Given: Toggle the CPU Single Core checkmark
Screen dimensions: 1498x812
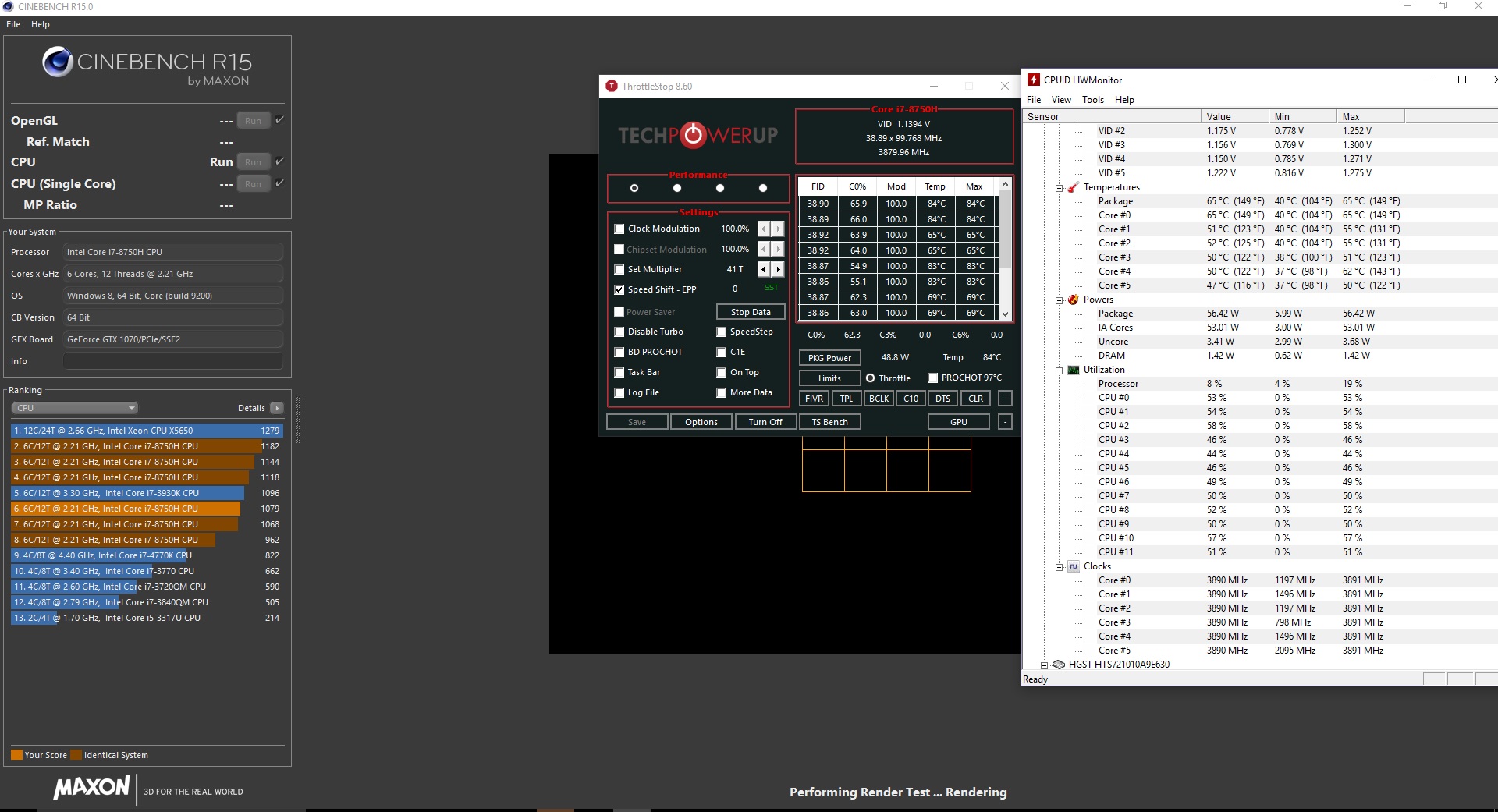Looking at the screenshot, I should pos(279,183).
